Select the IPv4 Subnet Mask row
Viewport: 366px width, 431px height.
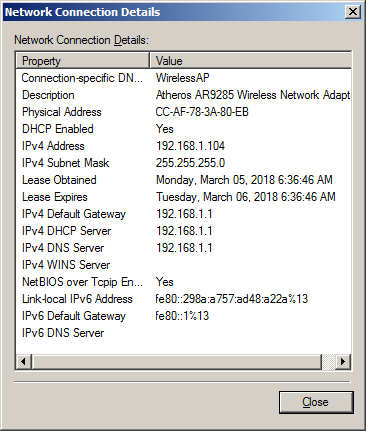183,163
